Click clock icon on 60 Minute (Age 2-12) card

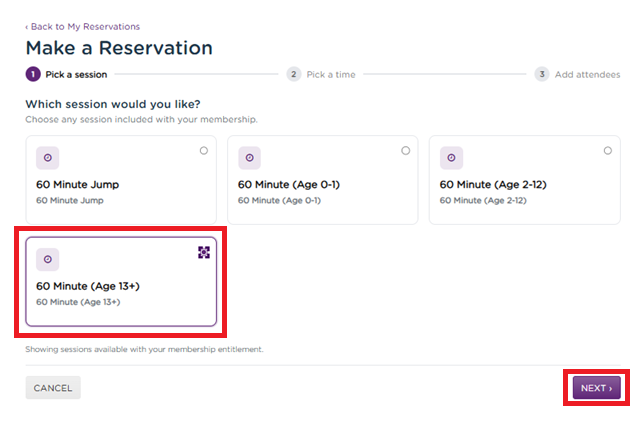451,158
